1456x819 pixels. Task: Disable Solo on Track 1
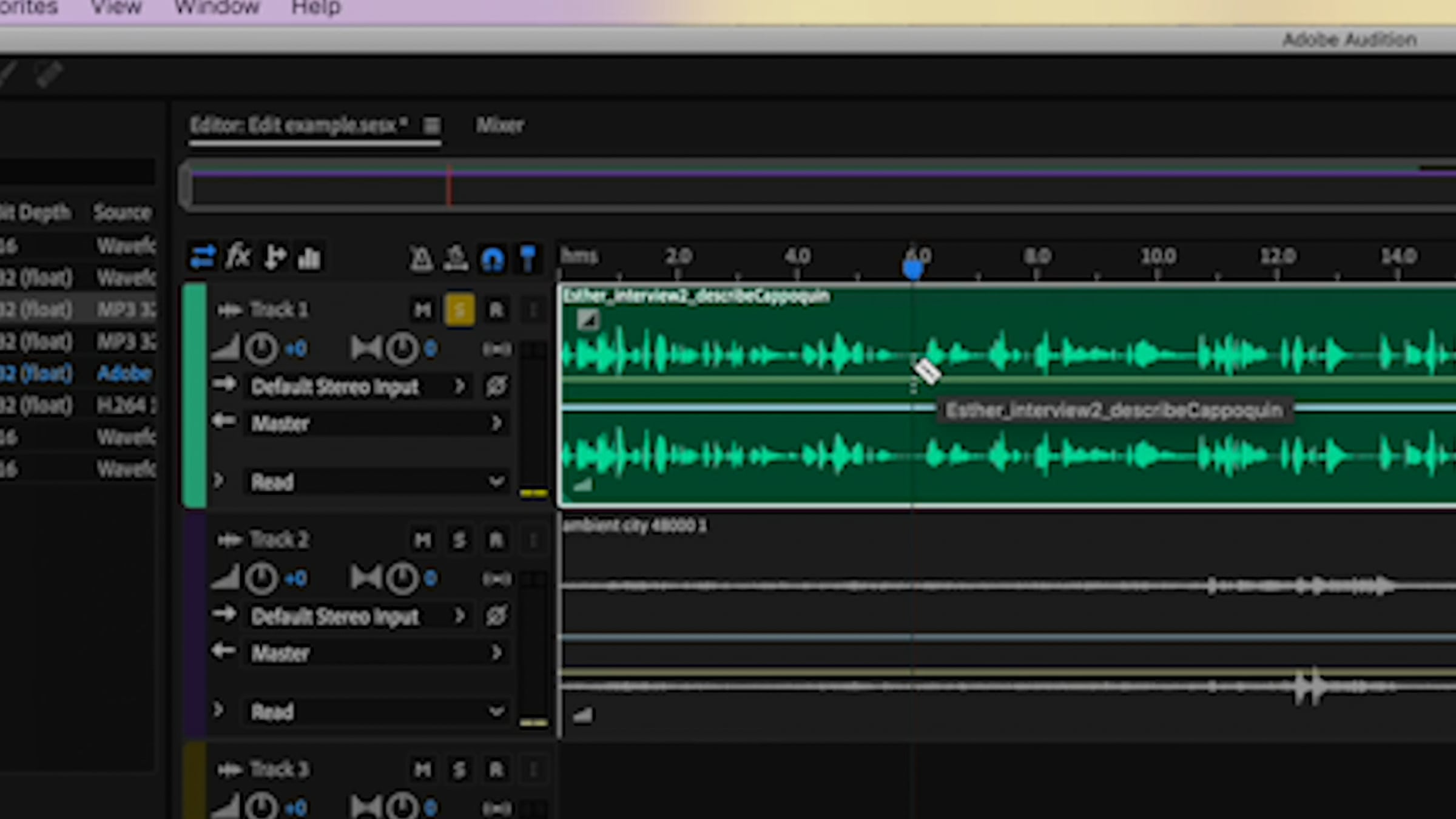[459, 311]
